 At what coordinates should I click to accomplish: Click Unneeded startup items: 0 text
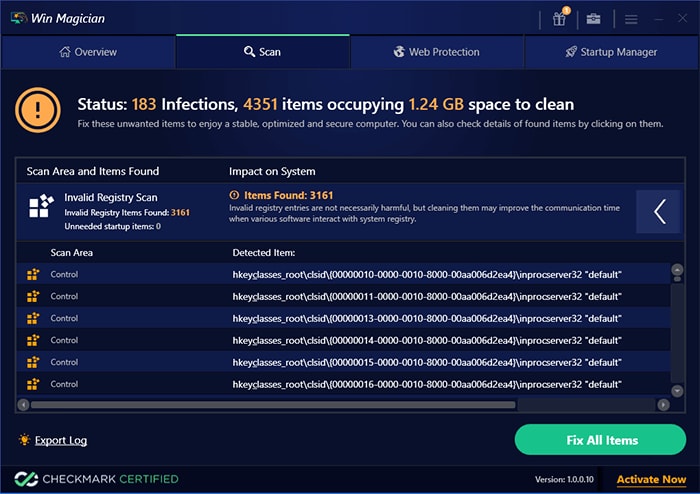coord(112,226)
